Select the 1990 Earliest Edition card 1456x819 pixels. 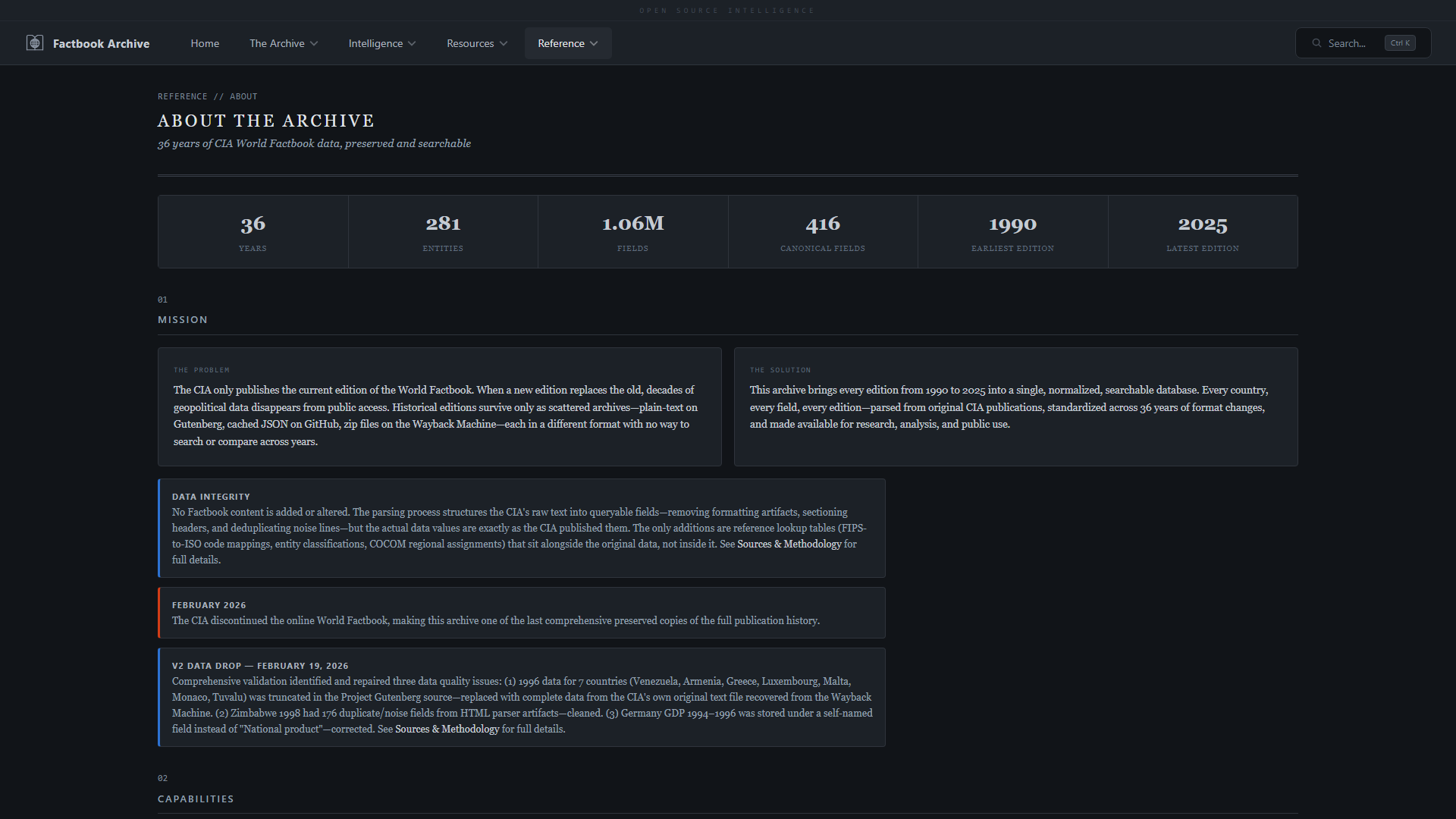(x=1012, y=232)
